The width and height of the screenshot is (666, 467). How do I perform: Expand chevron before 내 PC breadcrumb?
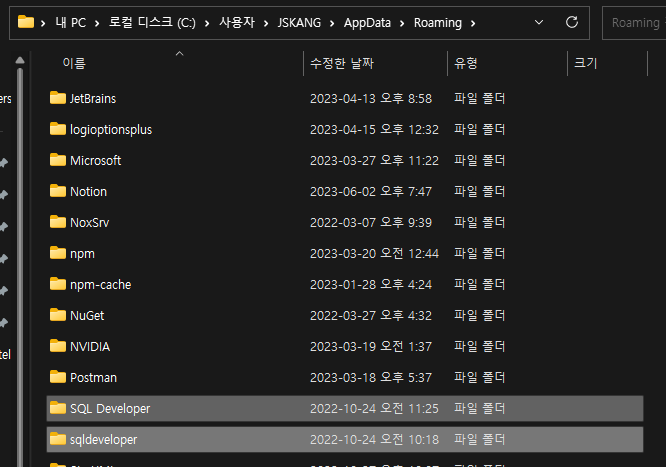[x=43, y=23]
